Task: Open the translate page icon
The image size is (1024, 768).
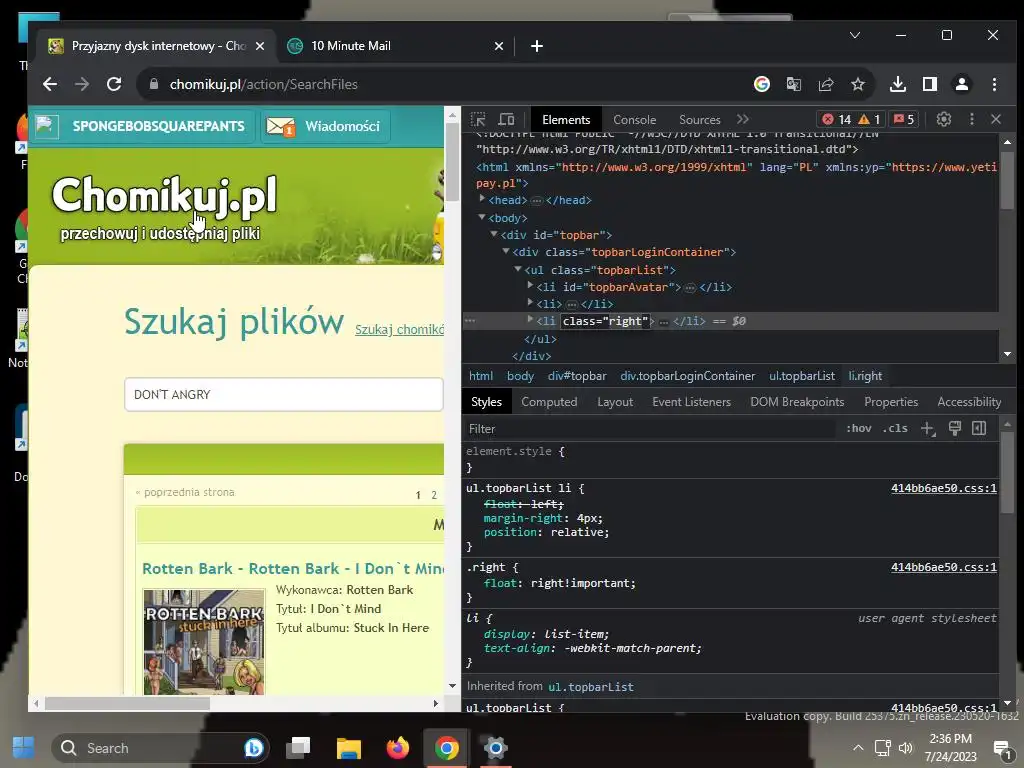Action: 793,84
